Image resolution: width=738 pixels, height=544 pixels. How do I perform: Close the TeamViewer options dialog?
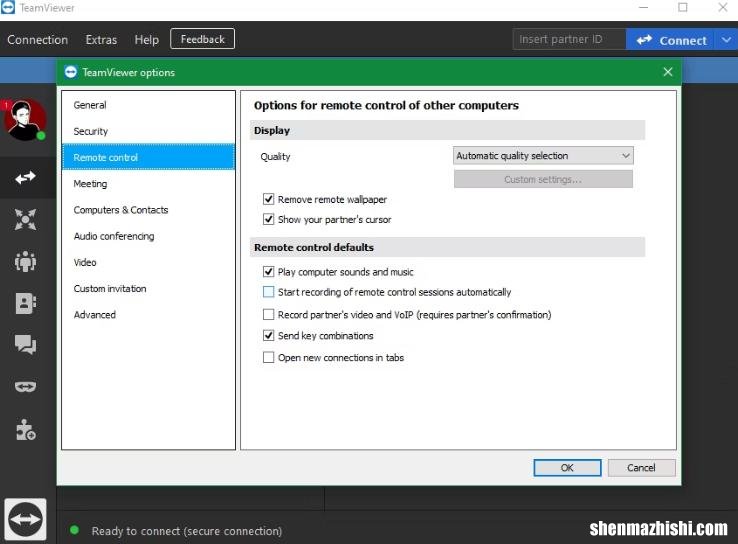(667, 72)
